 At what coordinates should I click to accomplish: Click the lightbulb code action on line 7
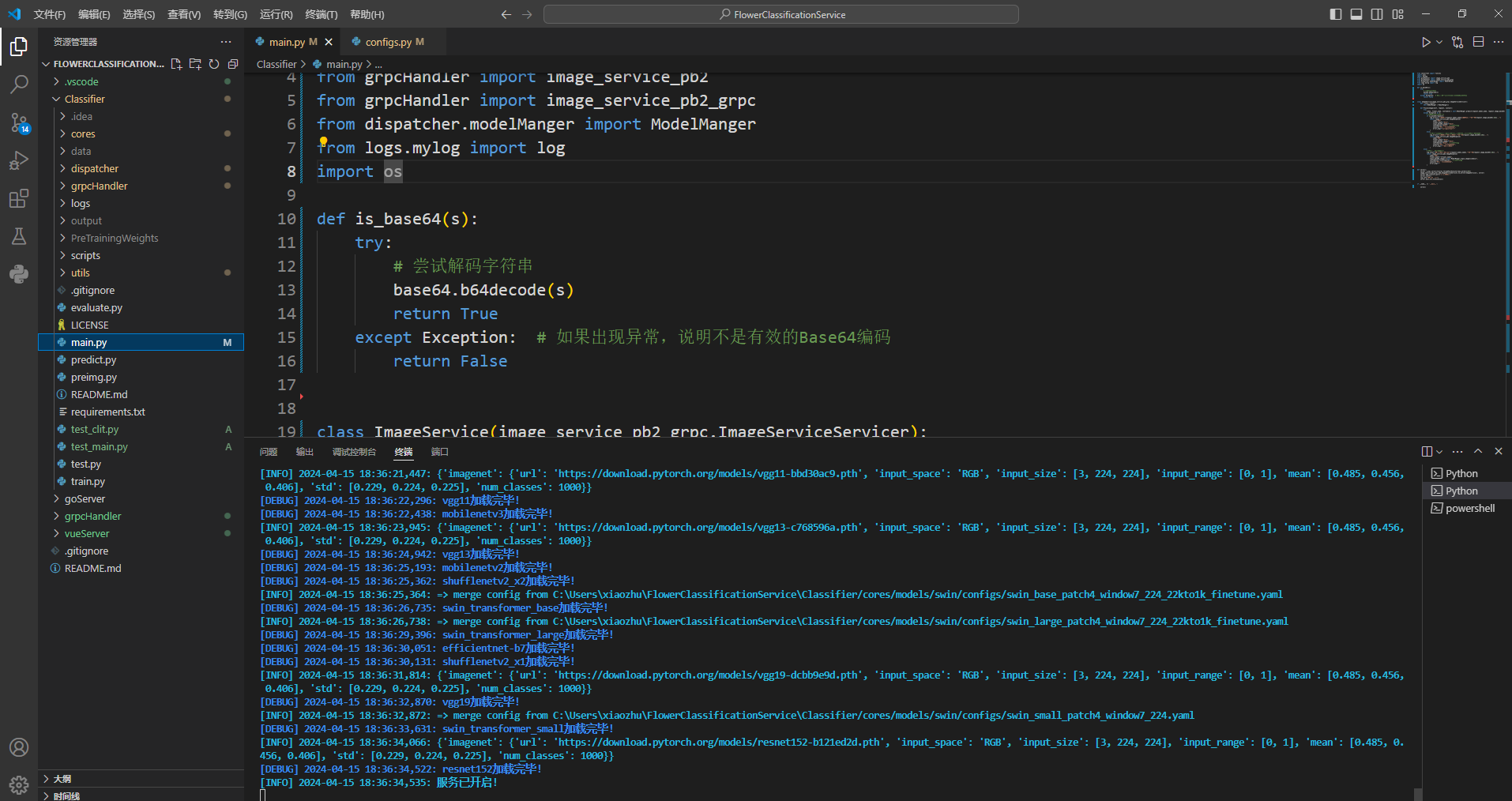[x=323, y=142]
